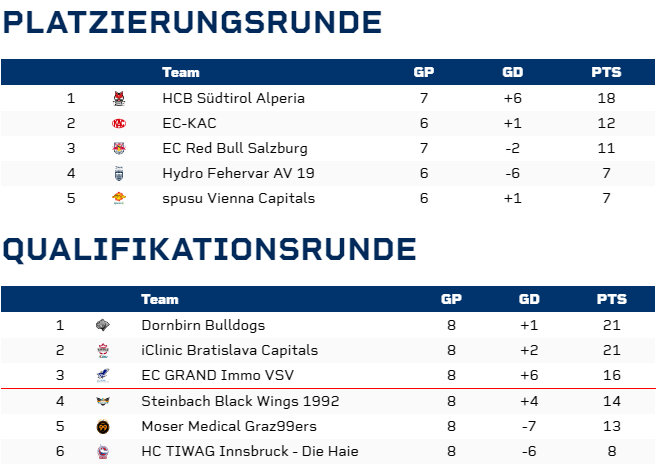Click the spusu Vienna Capitals logo

tap(119, 198)
